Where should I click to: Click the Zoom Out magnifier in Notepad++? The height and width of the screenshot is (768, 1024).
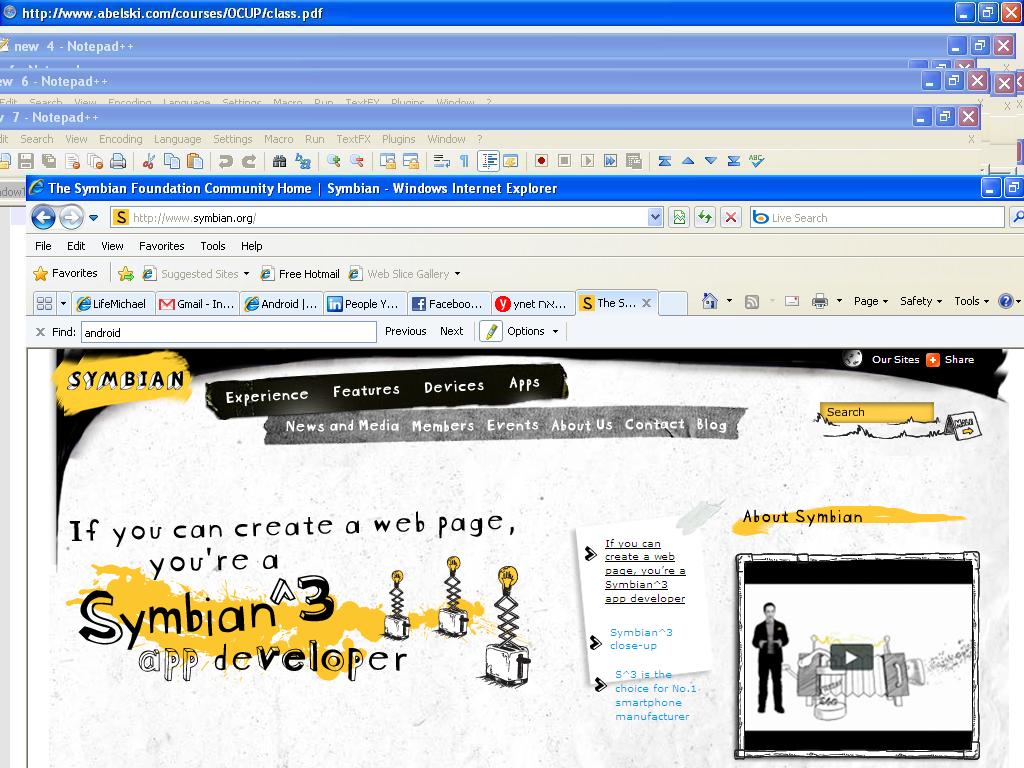[357, 161]
